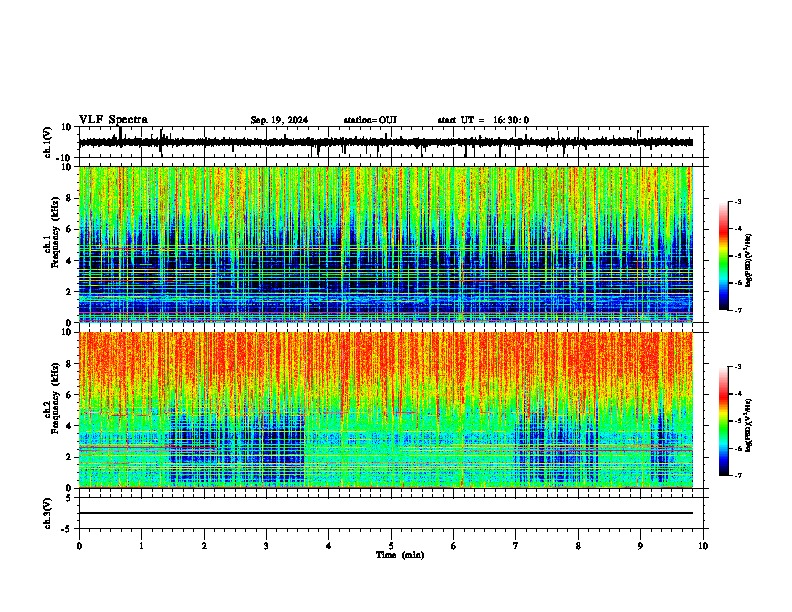Screen dimensions: 792x612
Task: Click the -3 label on ch.1 color scale
Action: 737,201
